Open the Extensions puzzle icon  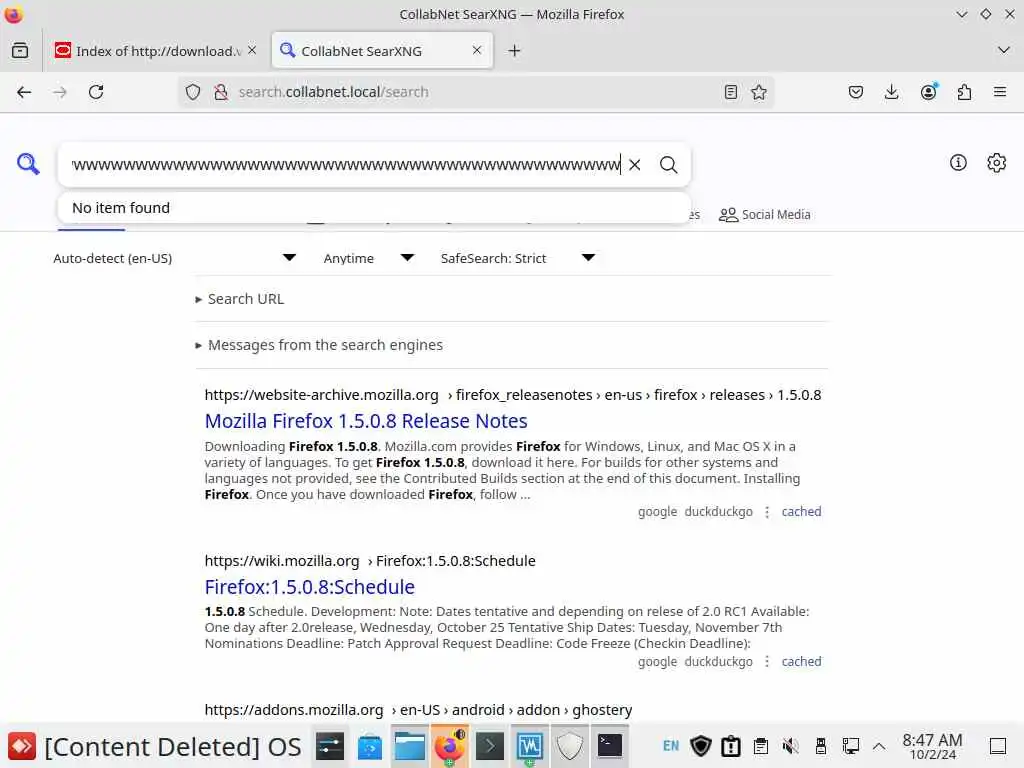pyautogui.click(x=965, y=92)
